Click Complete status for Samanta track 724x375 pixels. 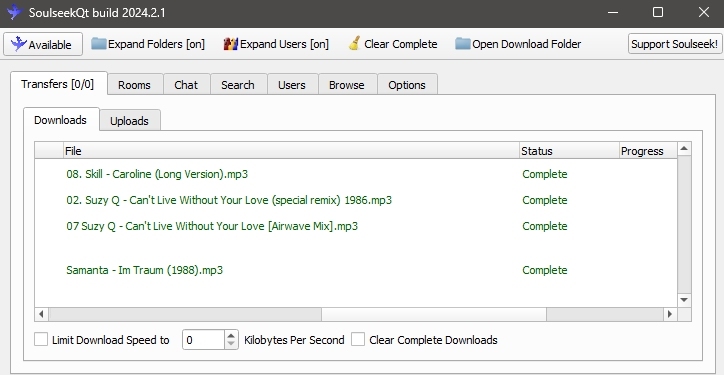pyautogui.click(x=545, y=270)
